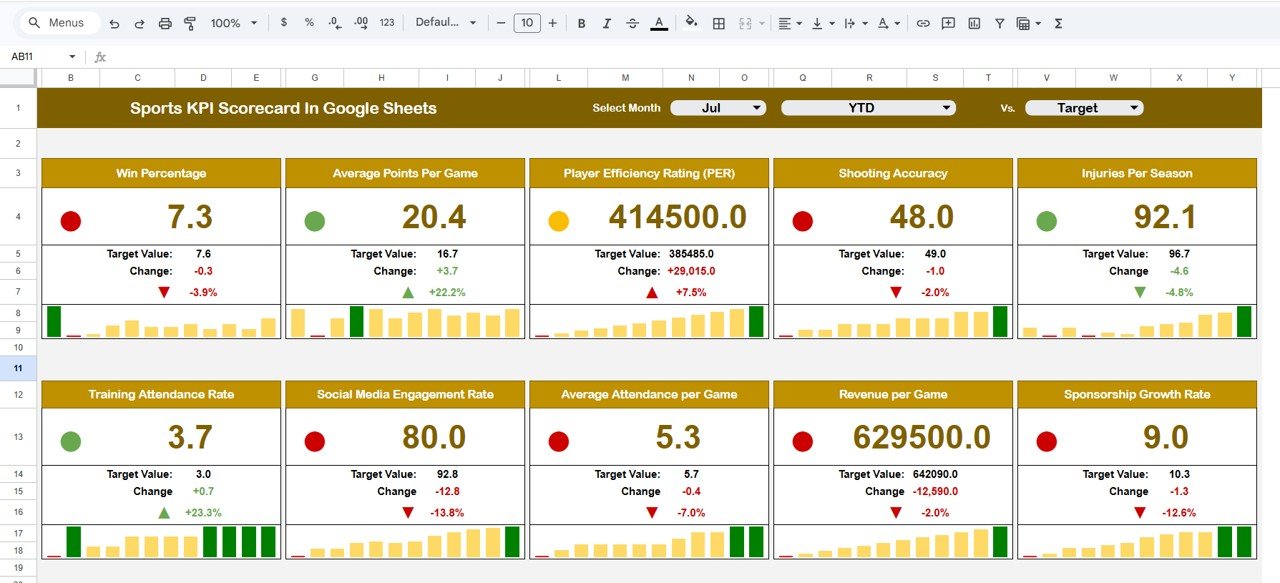
Task: Open the Borders tool
Action: [x=717, y=22]
